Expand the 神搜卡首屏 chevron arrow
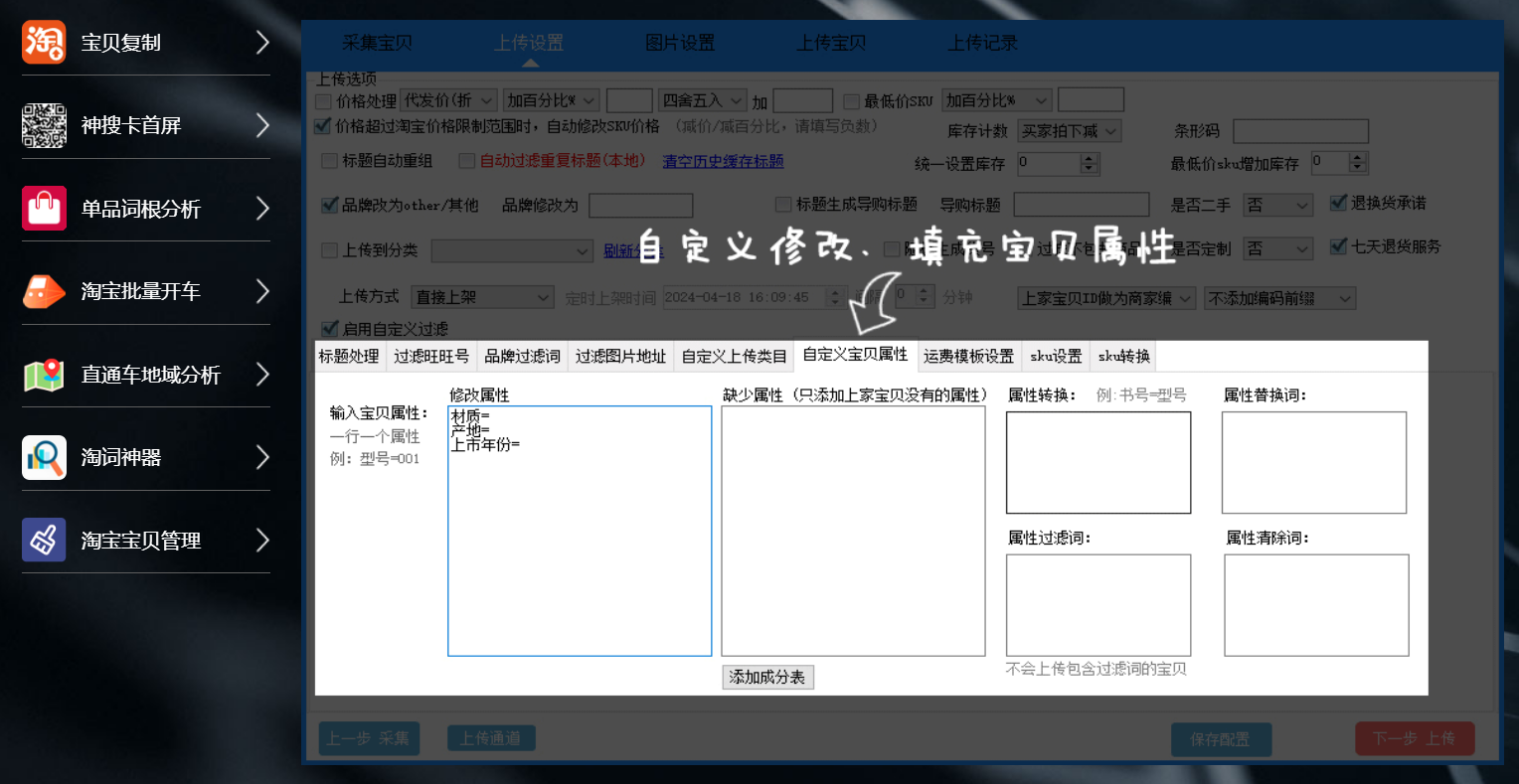 (x=262, y=125)
